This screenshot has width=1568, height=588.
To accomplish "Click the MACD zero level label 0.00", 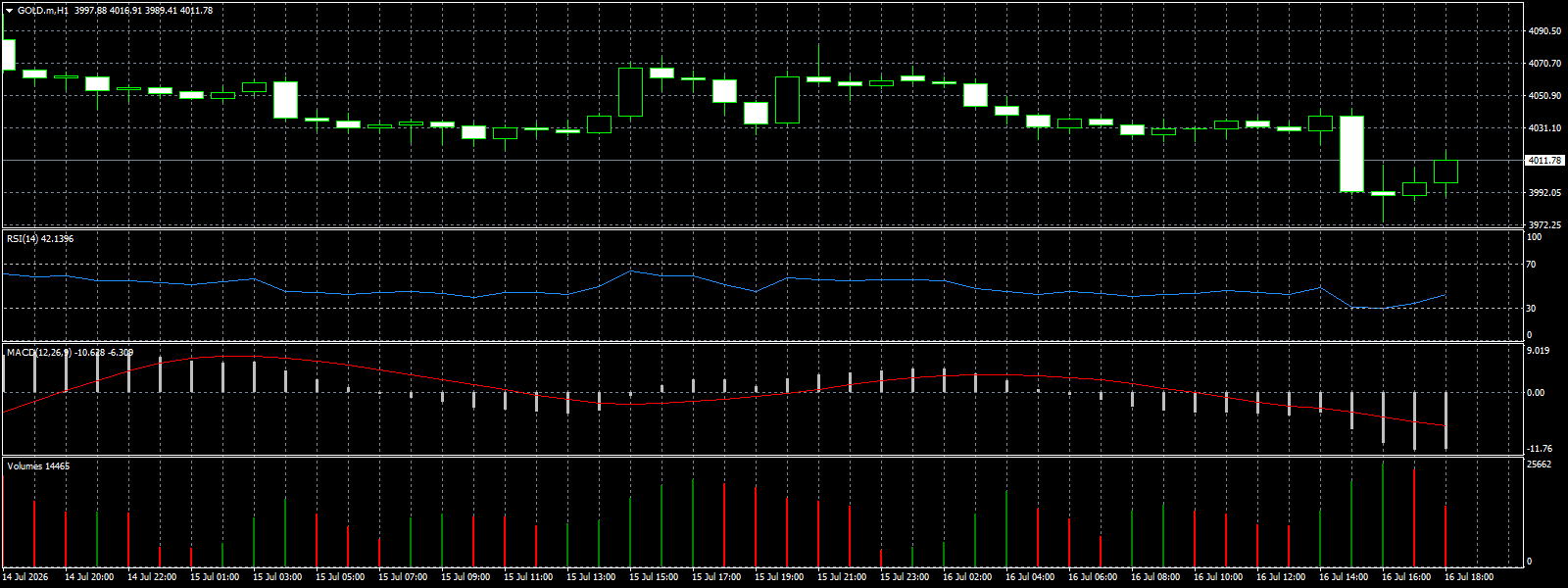I will (x=1537, y=393).
